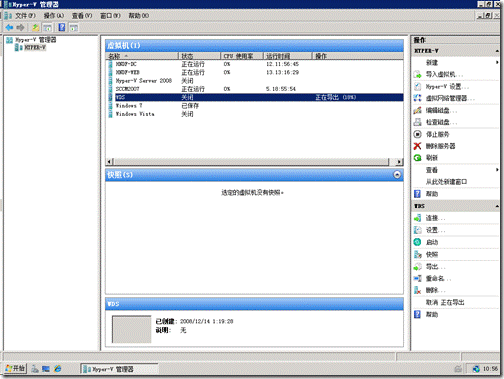Screen dimensions: 504x379
Task: Collapse the 快照 snapshots panel chevron
Action: [397, 175]
